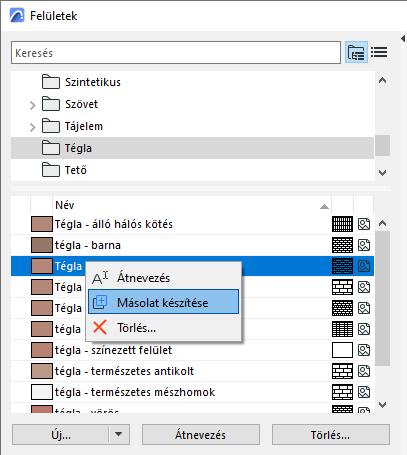Click the hatch icon of the highlighted Tégla row
This screenshot has width=407, height=455.
pyautogui.click(x=342, y=266)
